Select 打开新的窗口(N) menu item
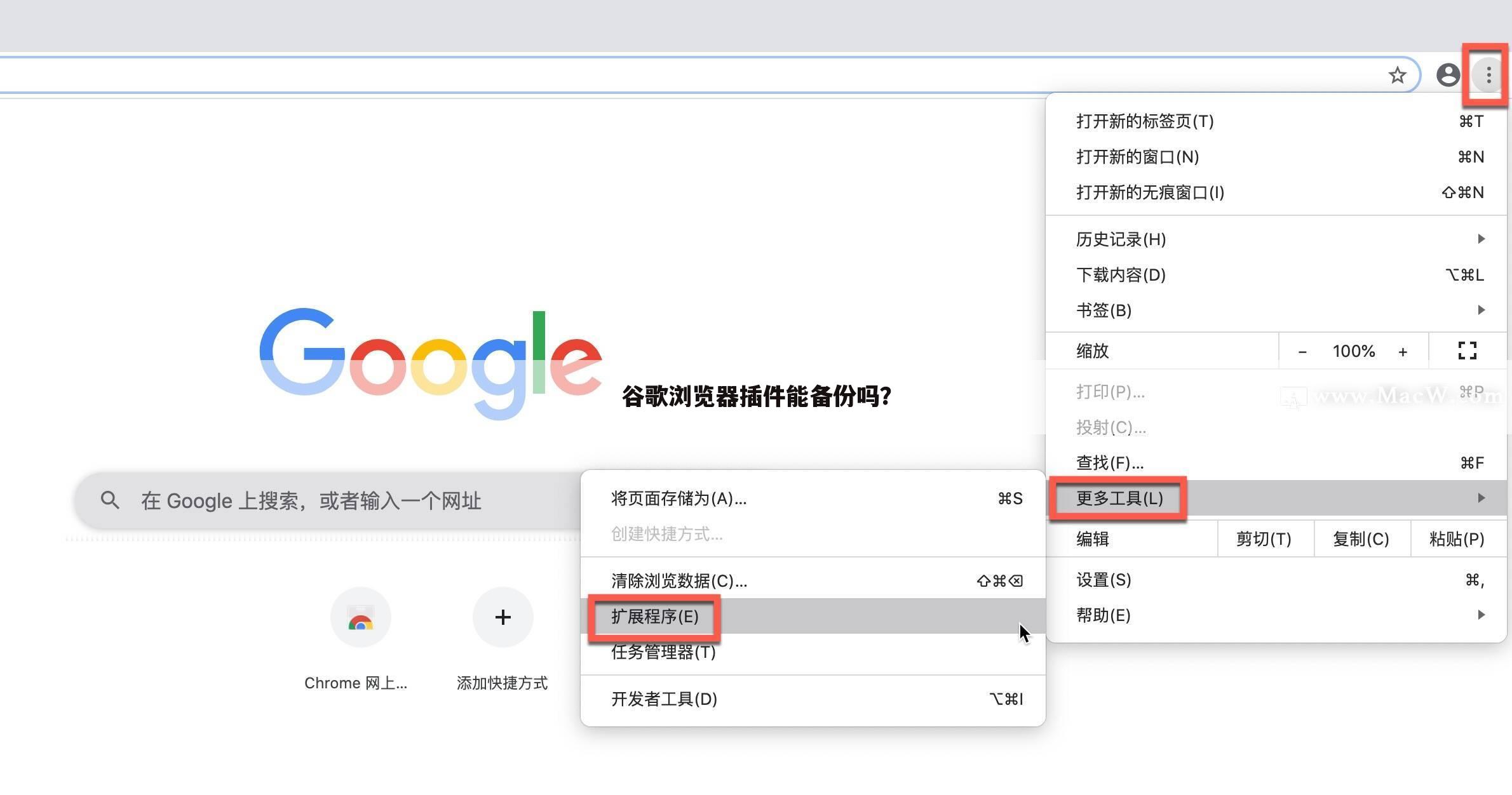Viewport: 1512px width, 795px height. 1276,157
